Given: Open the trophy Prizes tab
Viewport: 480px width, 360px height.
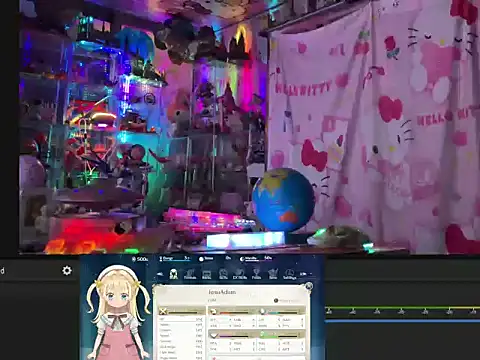Looking at the screenshot, I should tap(256, 274).
